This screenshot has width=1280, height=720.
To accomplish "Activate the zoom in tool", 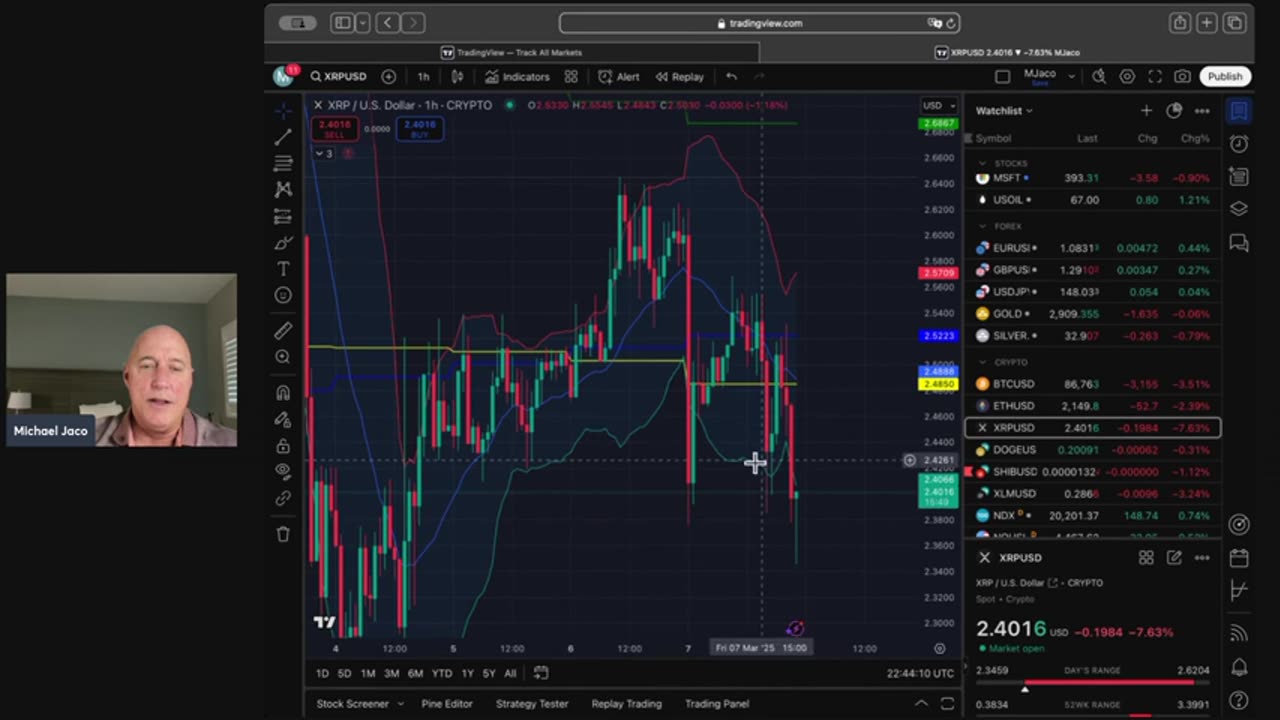I will click(283, 357).
